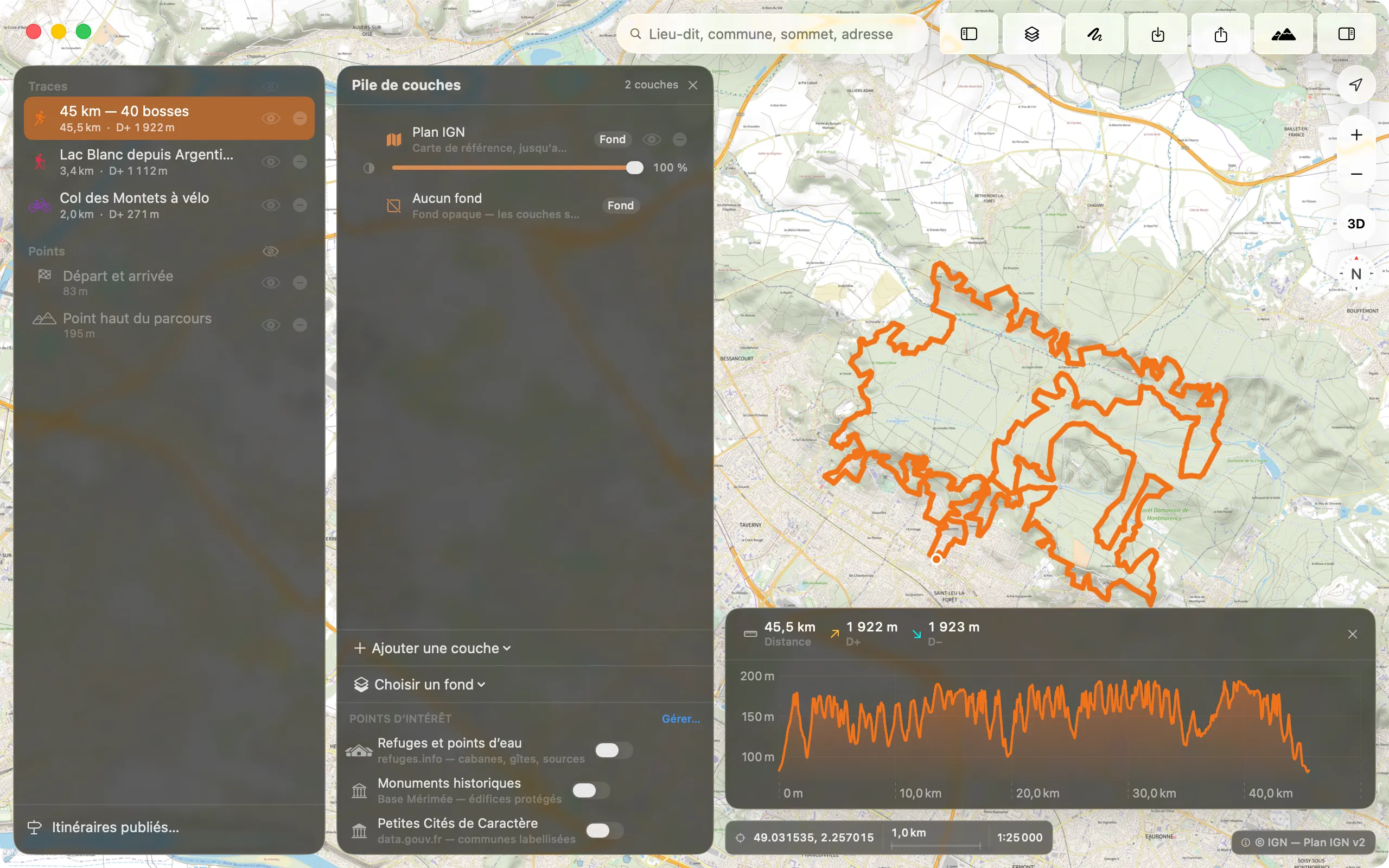Remove the Col des Montets trace
1389x868 pixels.
pyautogui.click(x=300, y=205)
